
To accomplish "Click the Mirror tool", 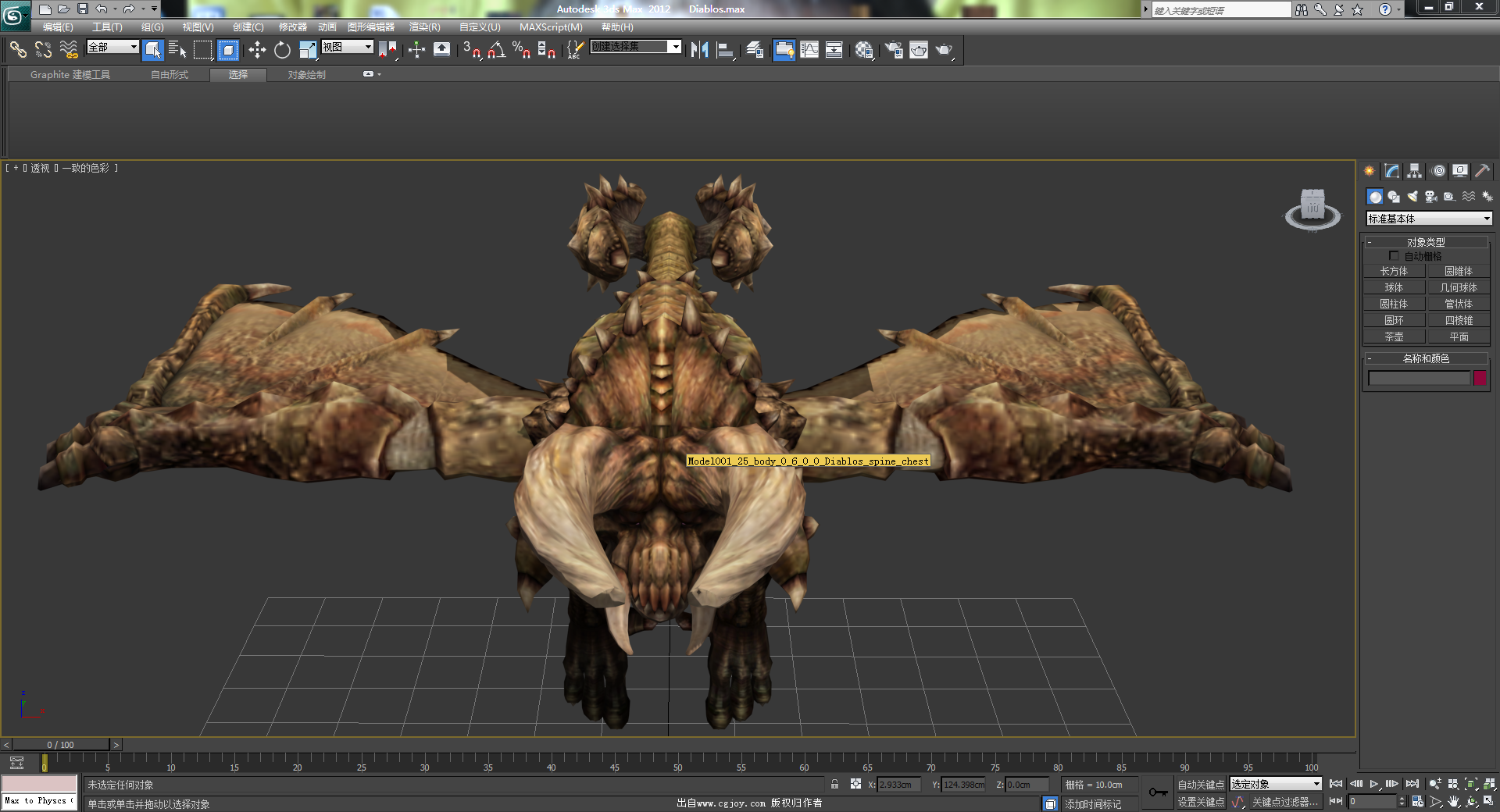I will point(699,50).
